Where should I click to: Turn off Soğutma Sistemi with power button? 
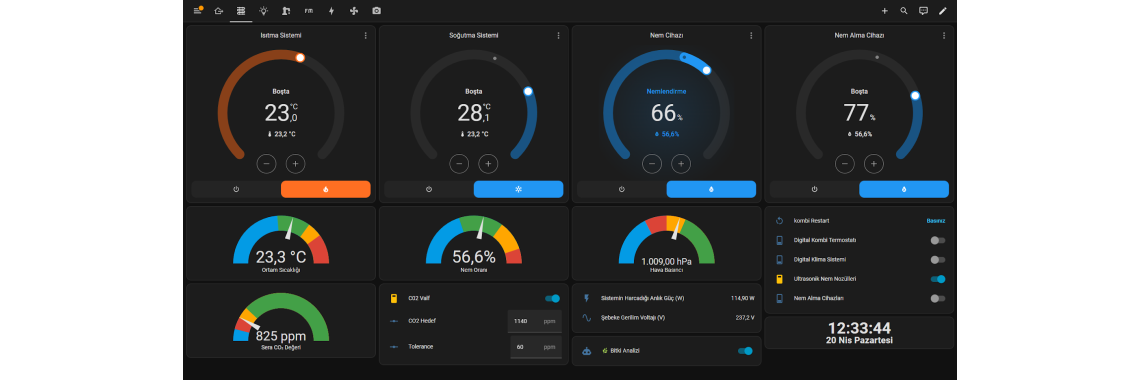429,189
